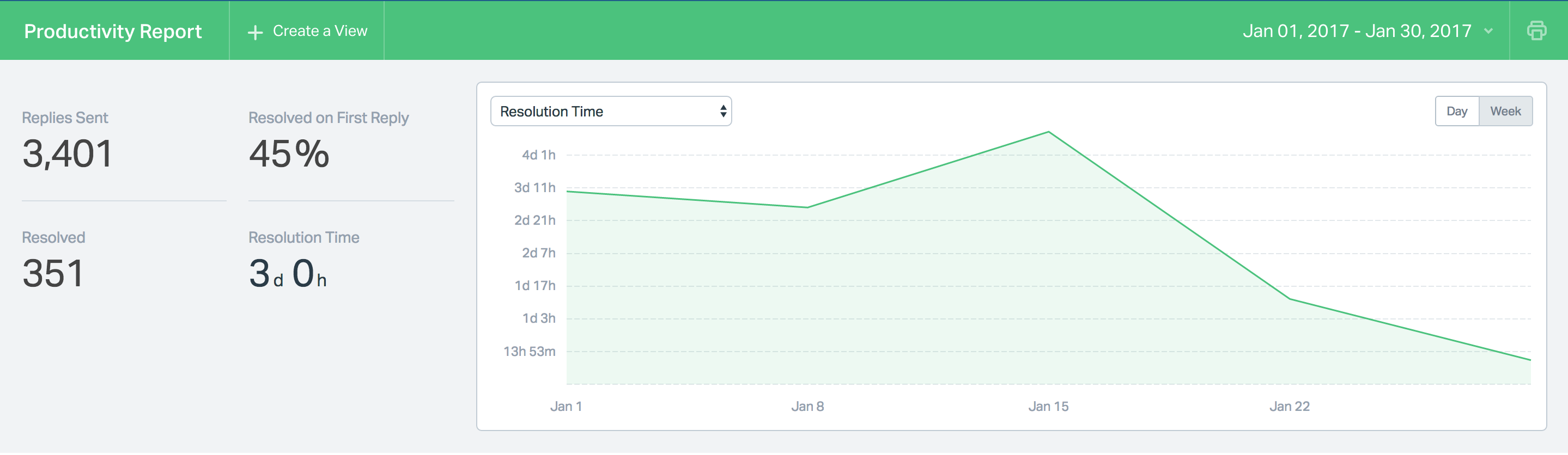Click the printer icon in header
The height and width of the screenshot is (455, 1568).
pyautogui.click(x=1536, y=30)
